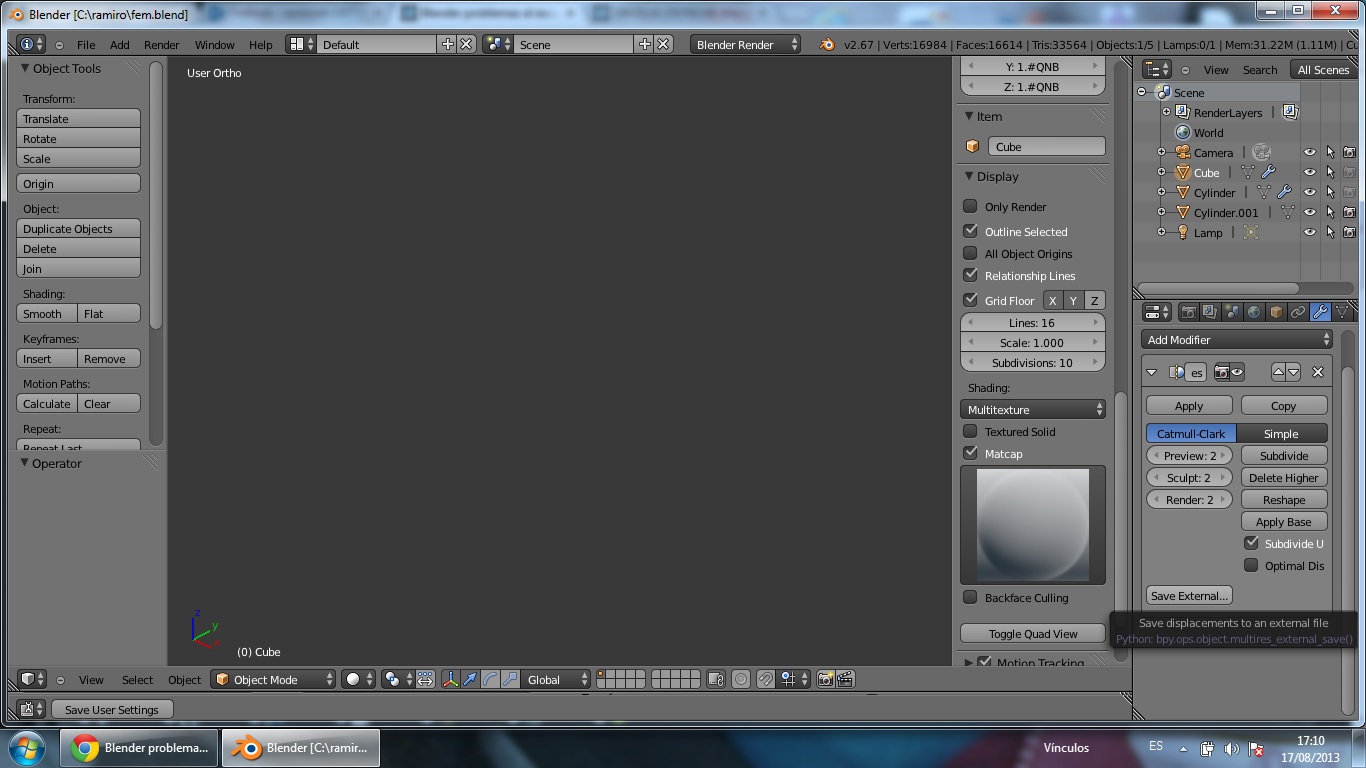Click the Camera data icon in outliner
The image size is (1366, 768).
point(1262,152)
